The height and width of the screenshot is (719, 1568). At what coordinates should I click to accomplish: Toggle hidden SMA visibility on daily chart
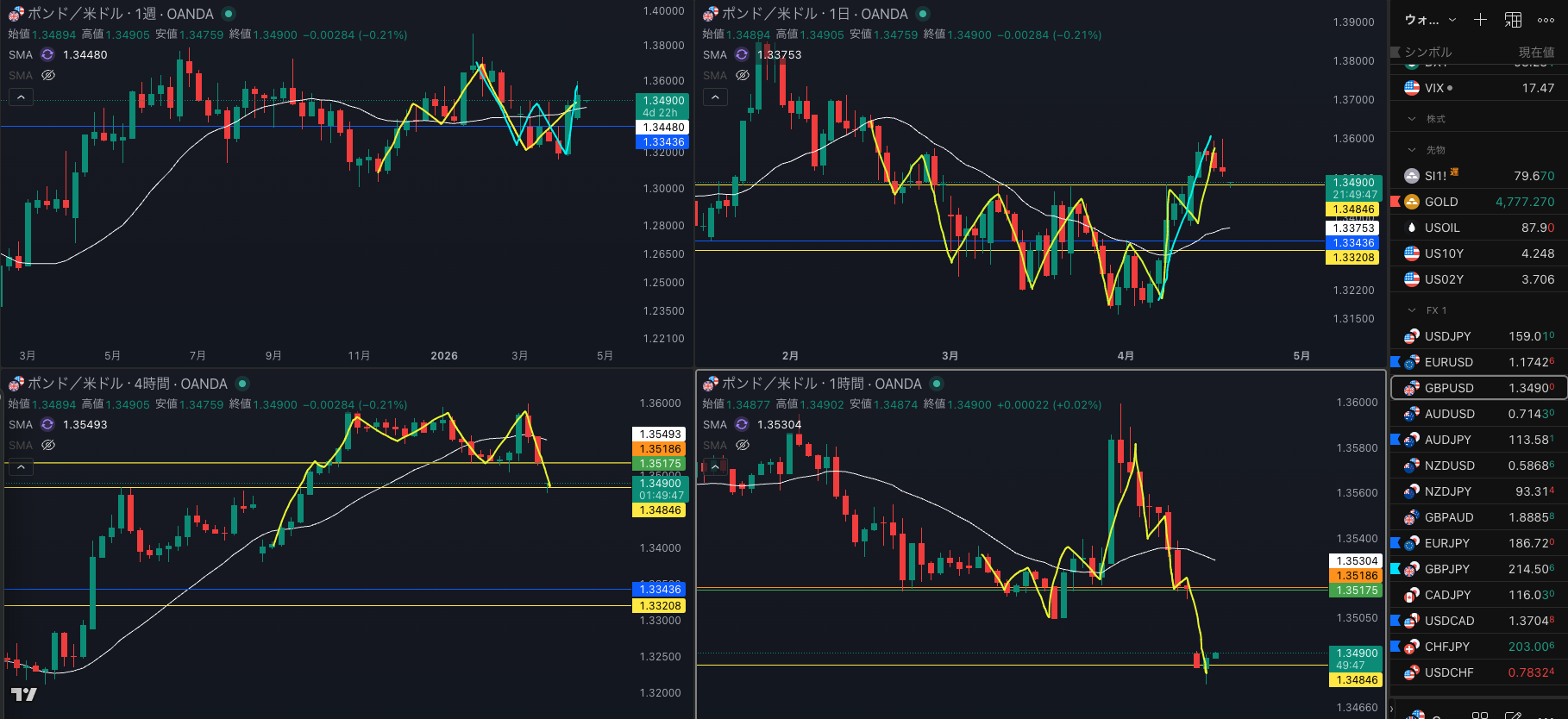point(743,75)
